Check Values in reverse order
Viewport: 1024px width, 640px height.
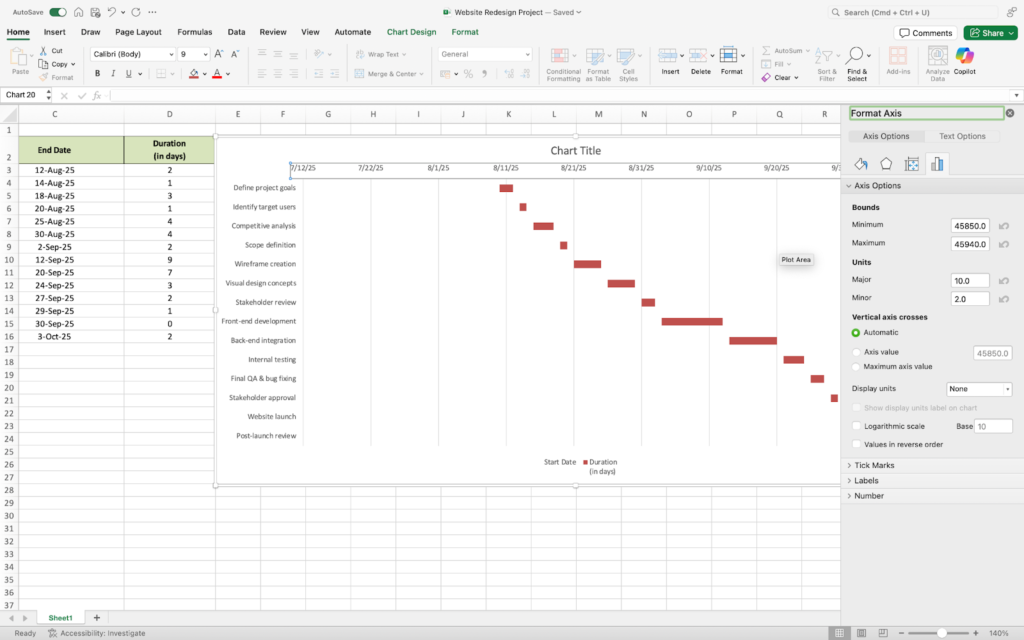[x=856, y=444]
